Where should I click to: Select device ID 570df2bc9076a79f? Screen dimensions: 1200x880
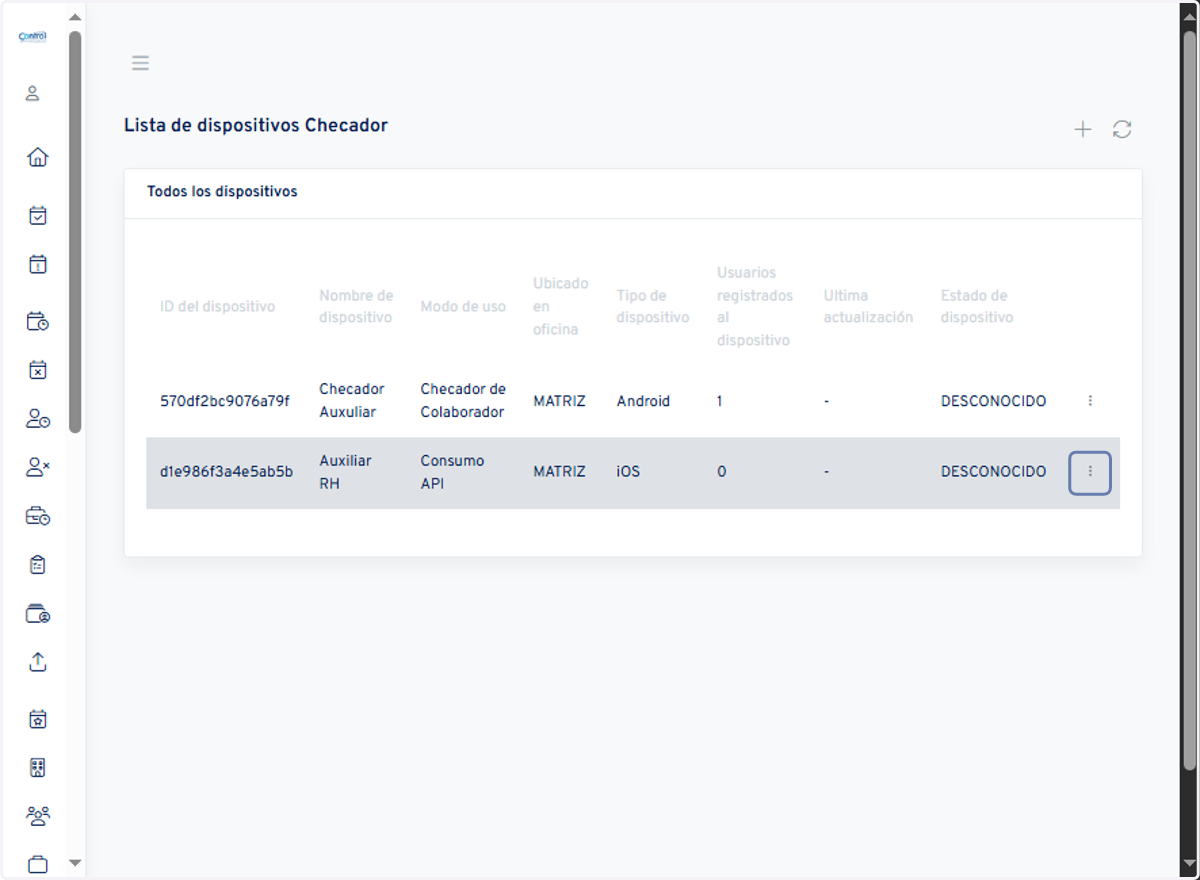225,401
